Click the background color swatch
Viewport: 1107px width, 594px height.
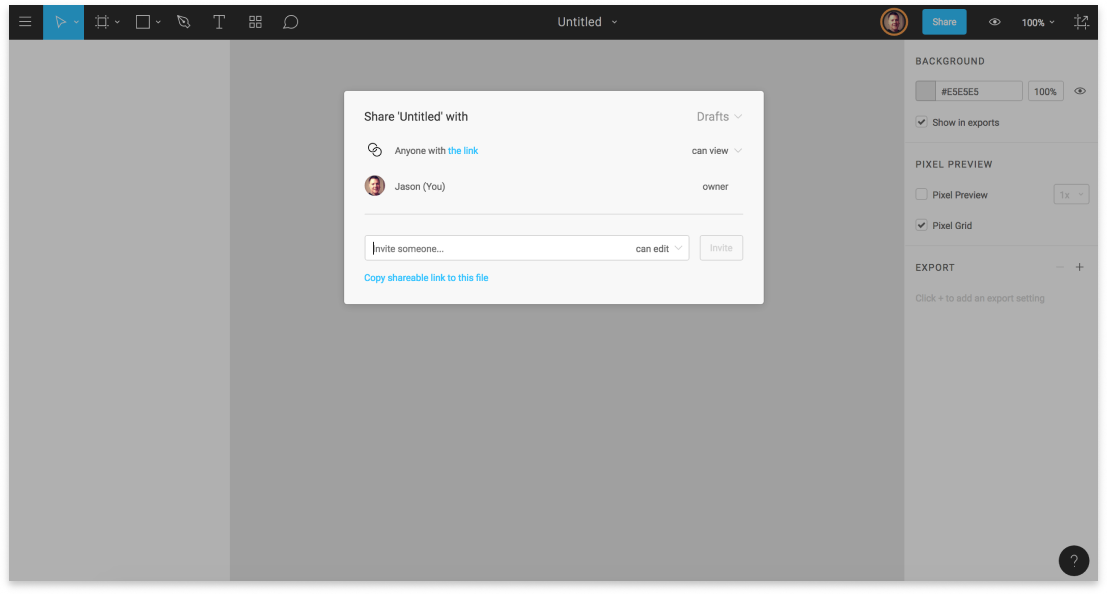(926, 91)
